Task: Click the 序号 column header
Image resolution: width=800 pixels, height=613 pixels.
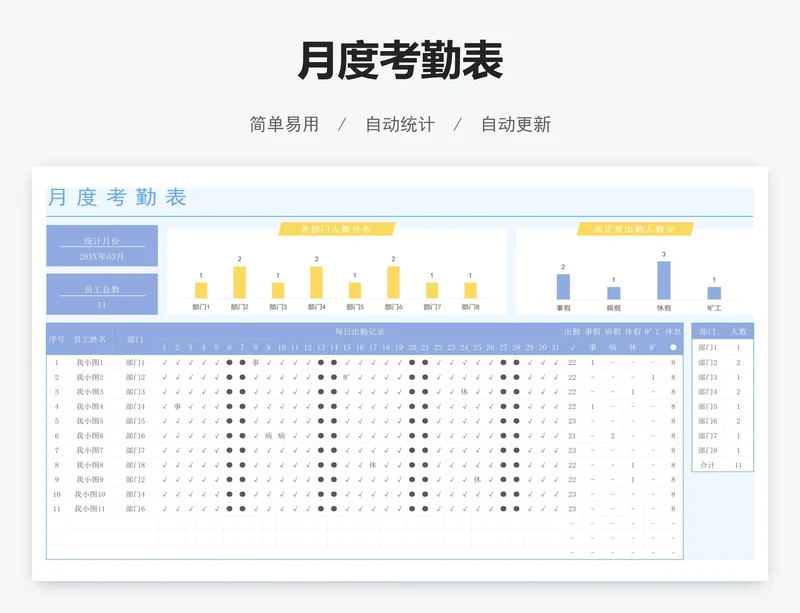Action: click(x=56, y=339)
